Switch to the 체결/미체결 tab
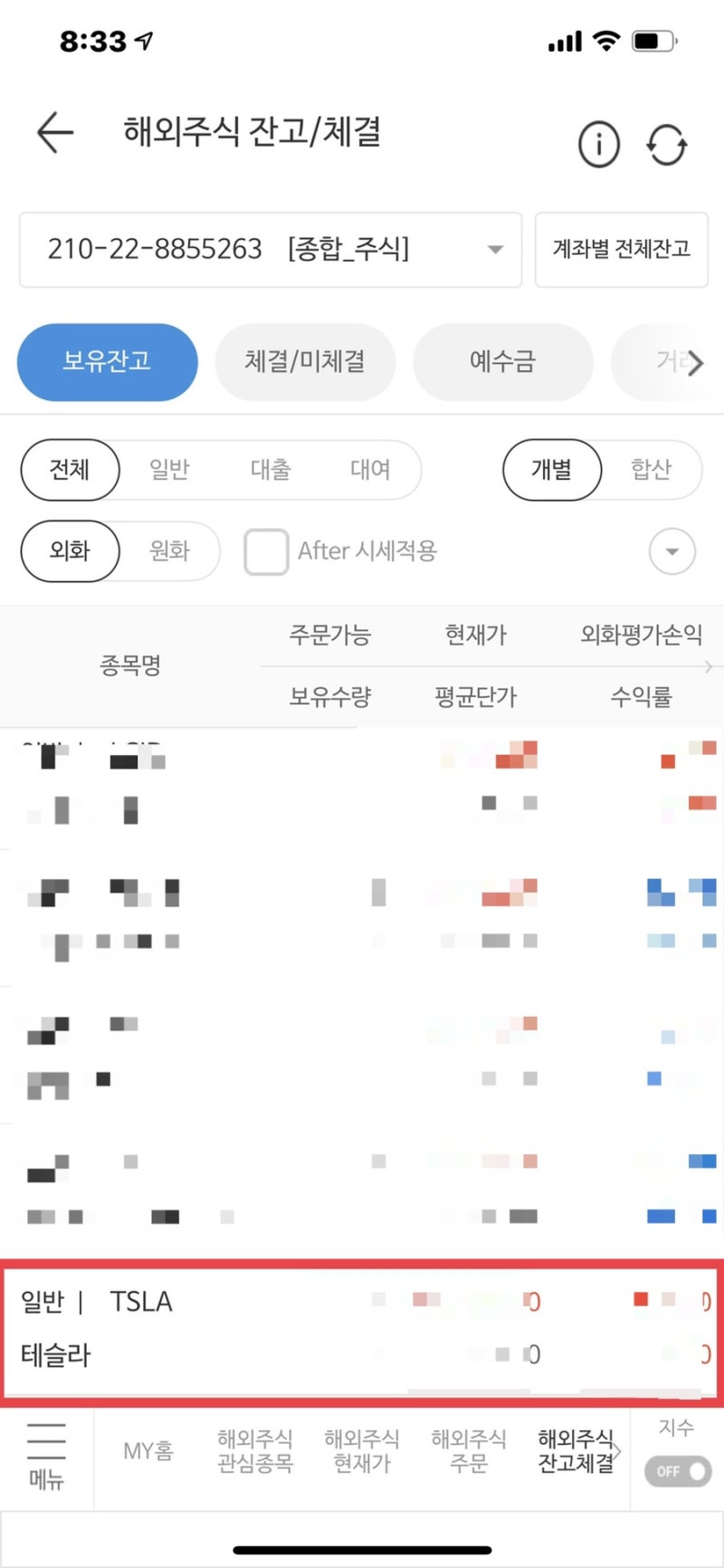Viewport: 724px width, 1568px height. coord(305,362)
